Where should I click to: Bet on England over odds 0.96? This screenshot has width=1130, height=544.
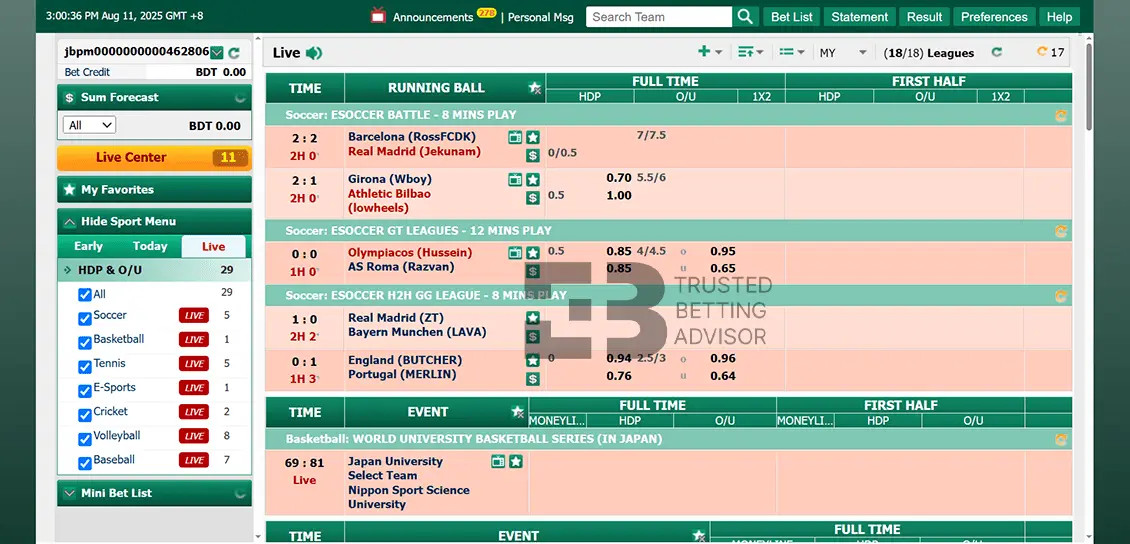[723, 358]
